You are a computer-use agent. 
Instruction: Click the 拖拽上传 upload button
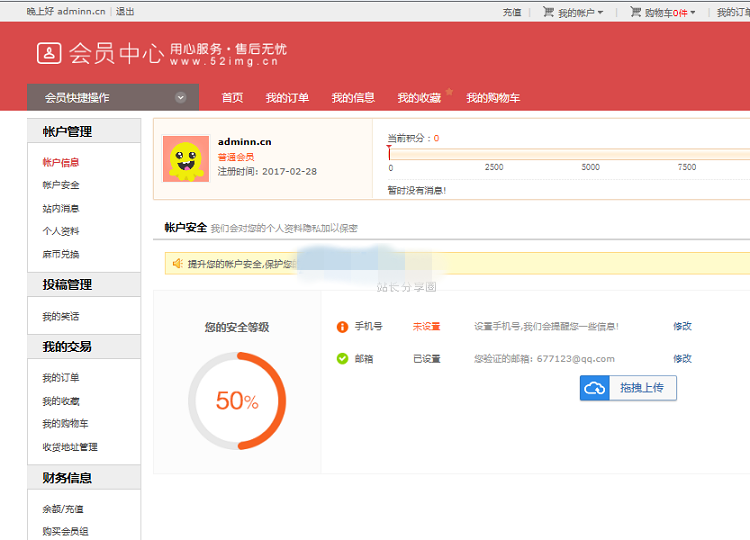(x=629, y=388)
